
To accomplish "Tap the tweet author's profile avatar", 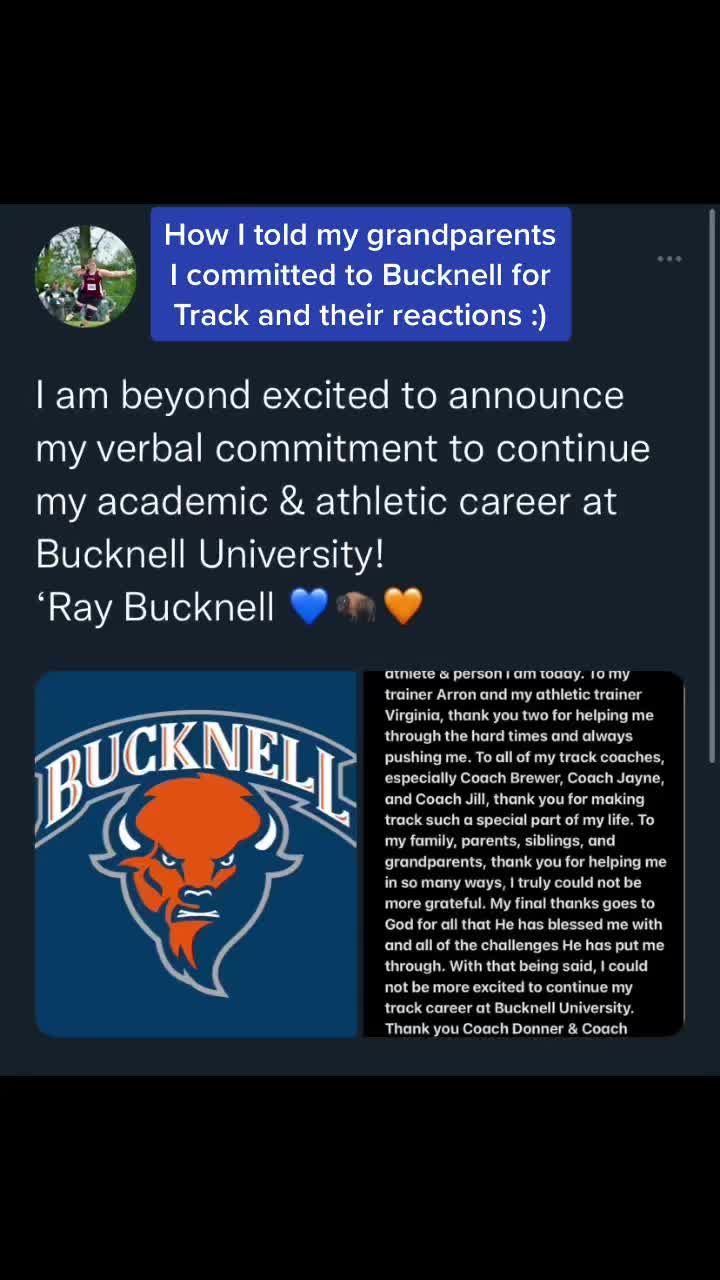I will tap(85, 276).
